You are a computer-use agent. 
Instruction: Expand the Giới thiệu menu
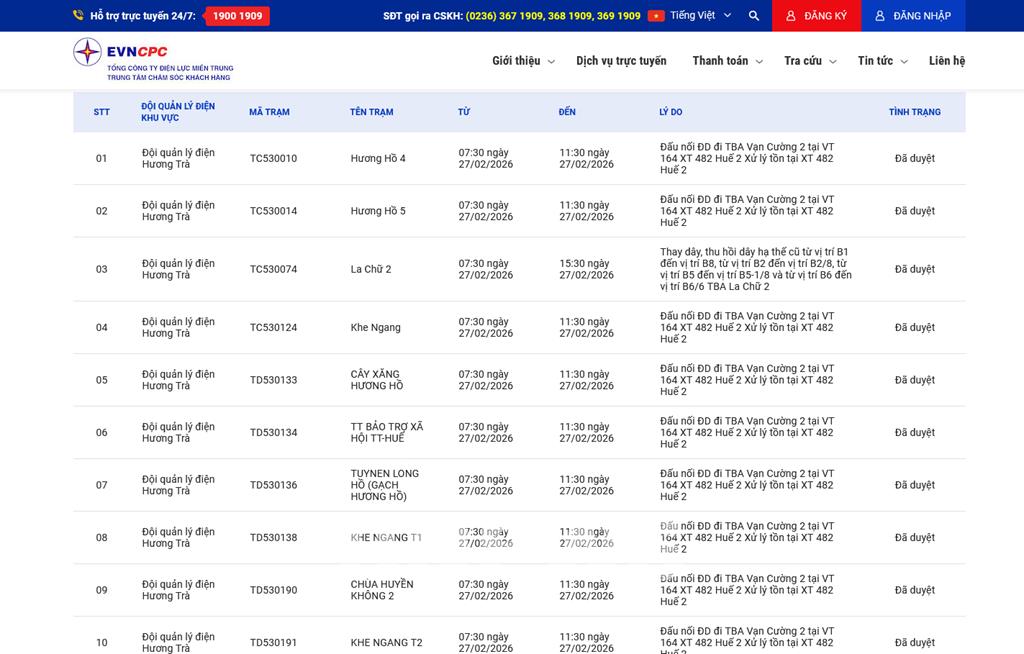tap(522, 61)
